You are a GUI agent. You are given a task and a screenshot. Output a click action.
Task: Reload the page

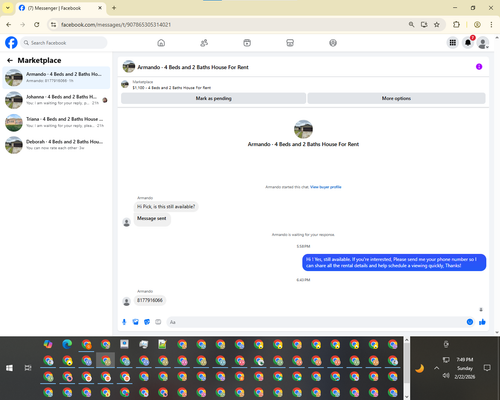(37, 25)
